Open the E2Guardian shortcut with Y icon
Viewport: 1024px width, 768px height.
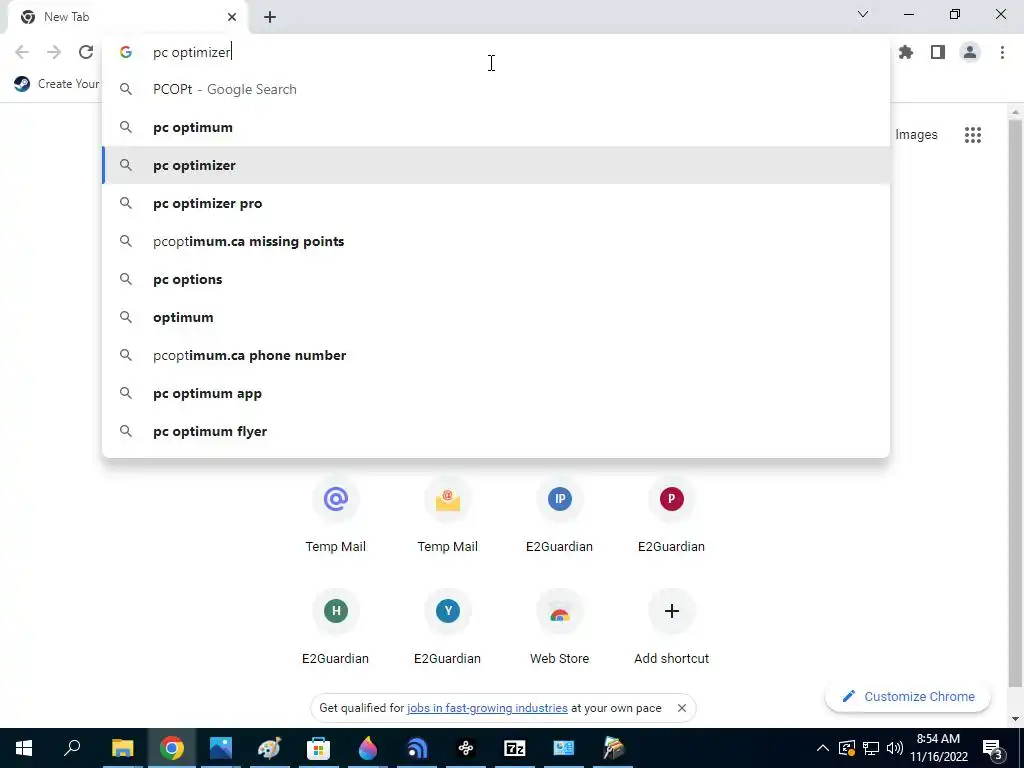[x=448, y=628]
